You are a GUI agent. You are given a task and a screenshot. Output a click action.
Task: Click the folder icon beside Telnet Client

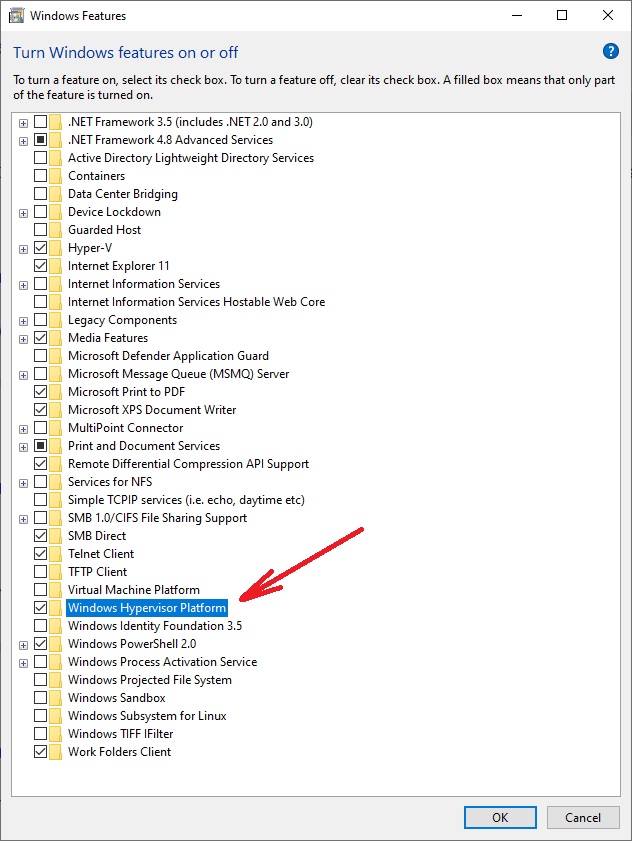point(55,554)
